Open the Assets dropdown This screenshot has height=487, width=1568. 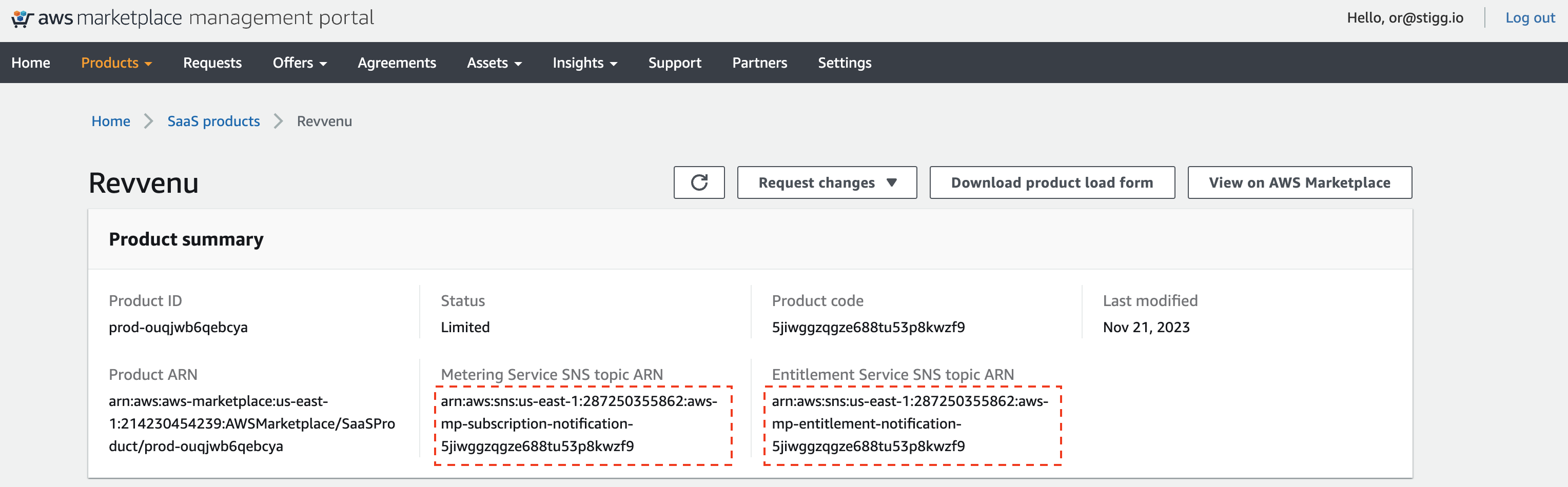point(494,63)
